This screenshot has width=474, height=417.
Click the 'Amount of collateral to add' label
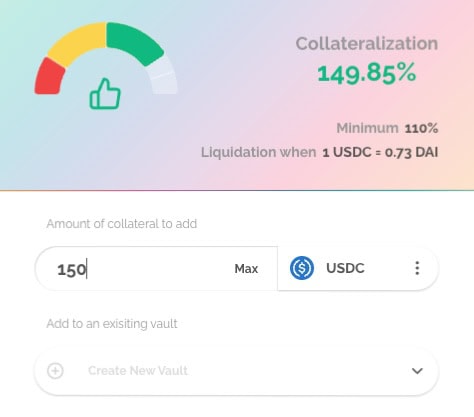[x=122, y=224]
